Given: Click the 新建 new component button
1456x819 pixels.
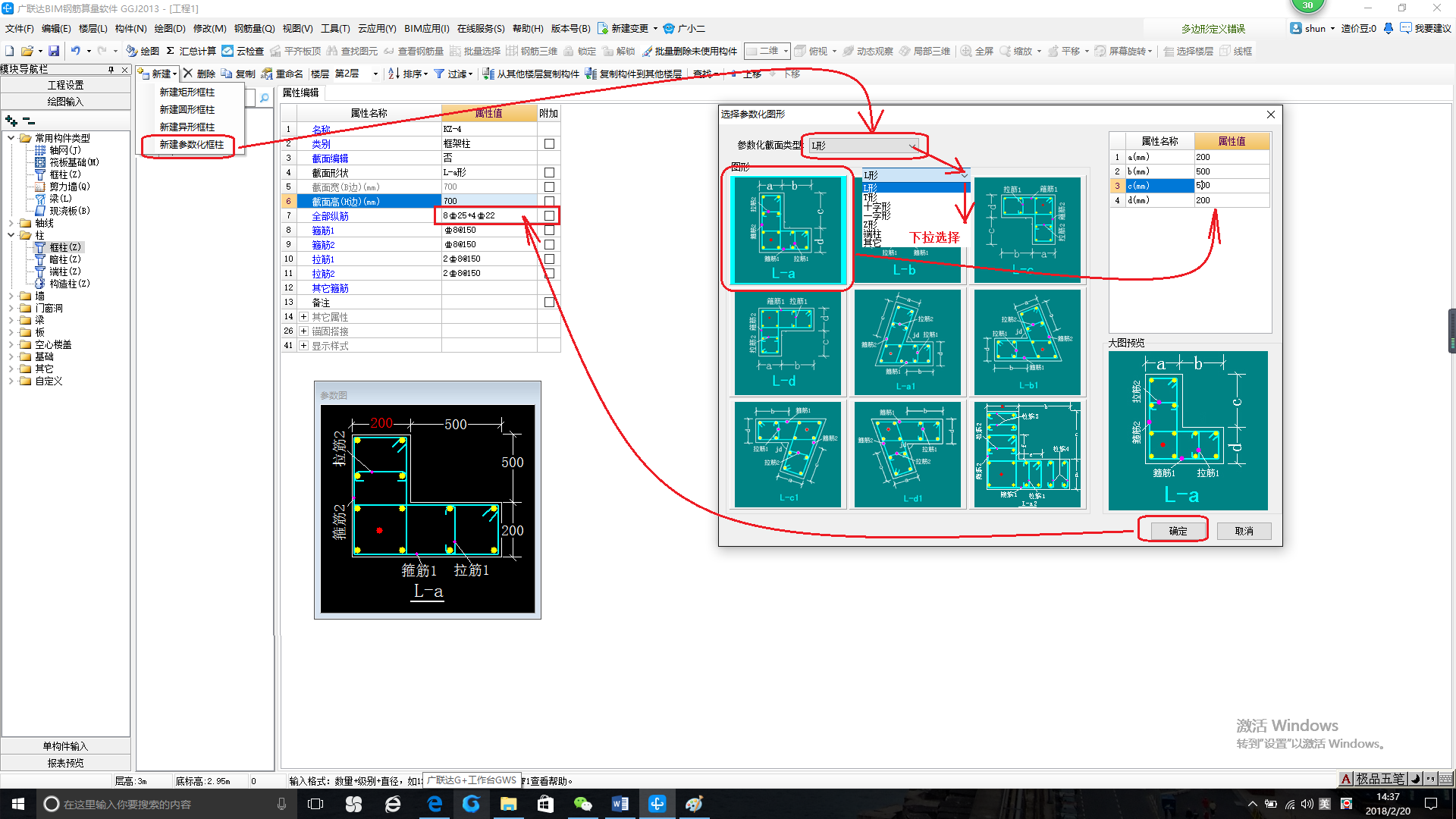Looking at the screenshot, I should (x=157, y=74).
